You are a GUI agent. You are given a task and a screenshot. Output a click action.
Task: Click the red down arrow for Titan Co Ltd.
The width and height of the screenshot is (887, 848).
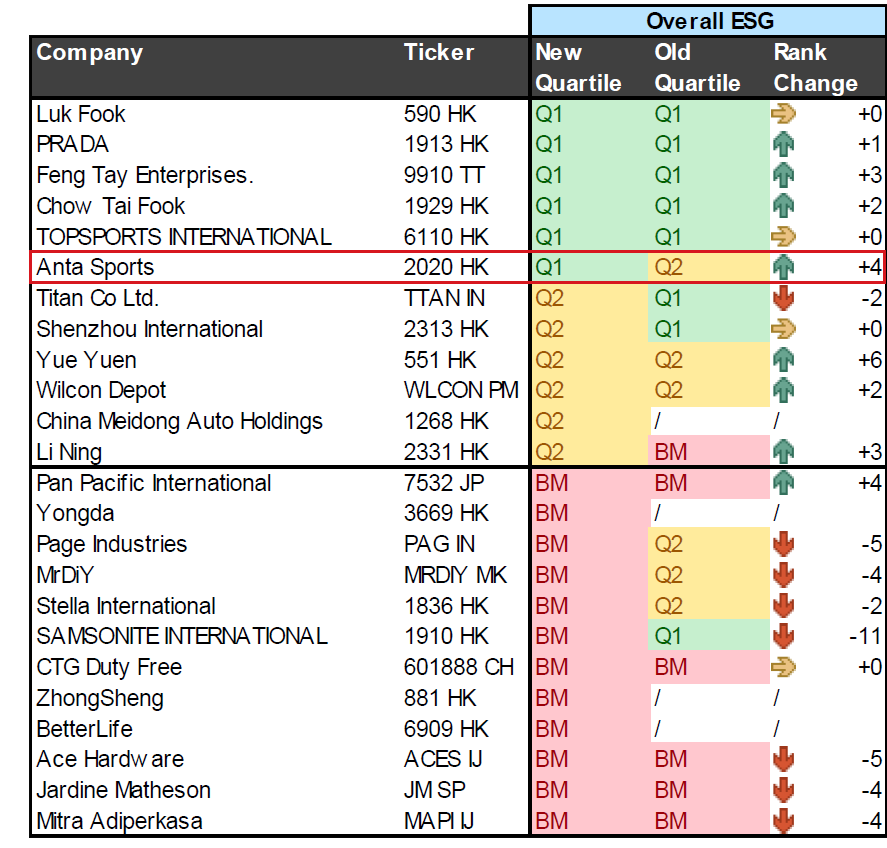tap(783, 298)
